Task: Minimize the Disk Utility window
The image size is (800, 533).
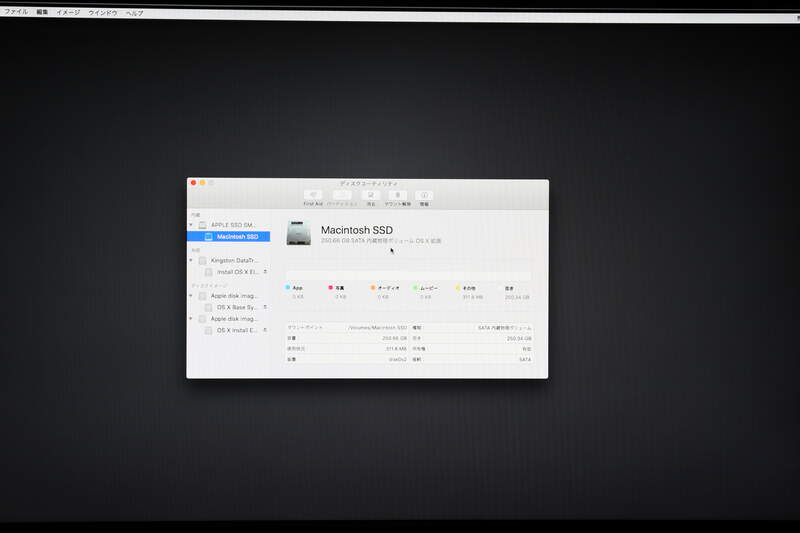Action: pos(203,183)
